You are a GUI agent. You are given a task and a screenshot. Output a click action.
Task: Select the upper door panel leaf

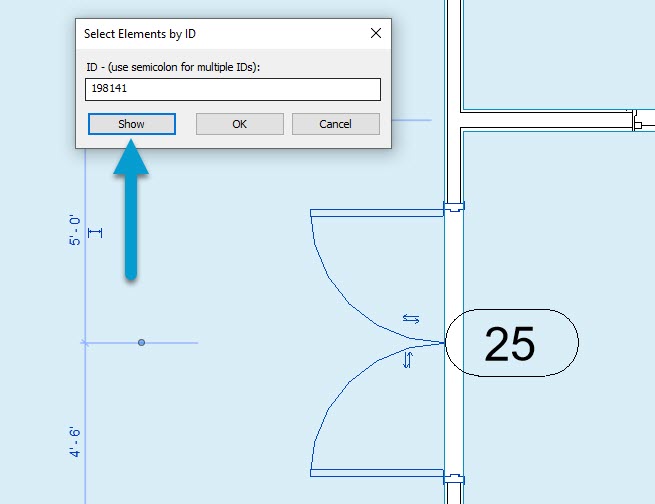(x=376, y=212)
